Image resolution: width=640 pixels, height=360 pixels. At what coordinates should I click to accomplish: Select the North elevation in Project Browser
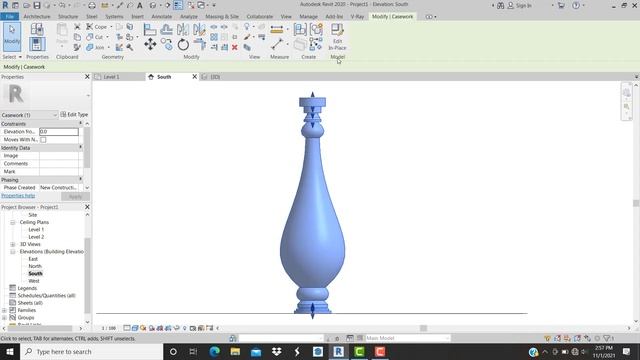[35, 266]
